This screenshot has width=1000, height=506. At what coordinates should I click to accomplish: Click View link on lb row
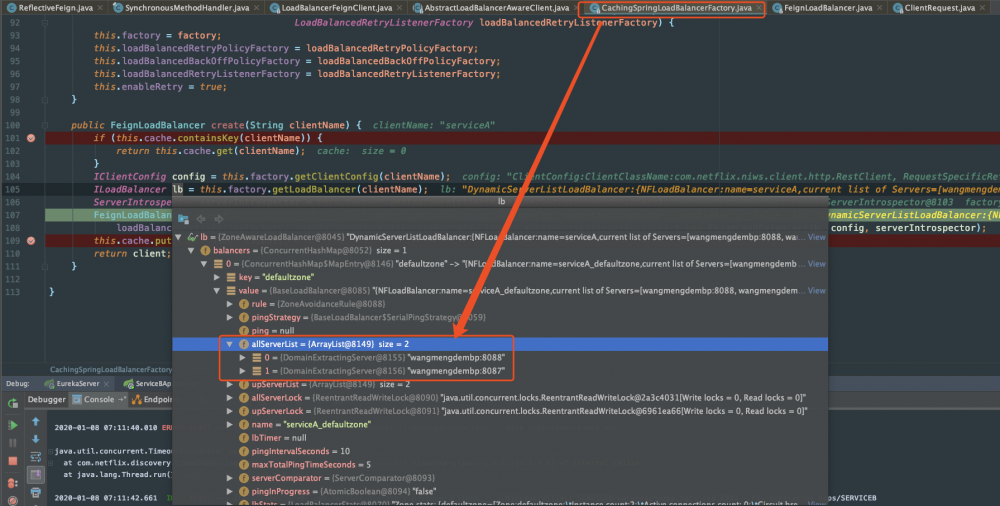point(816,237)
